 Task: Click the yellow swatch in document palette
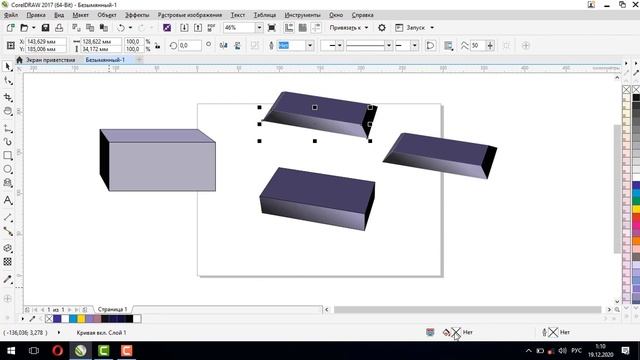[81, 319]
